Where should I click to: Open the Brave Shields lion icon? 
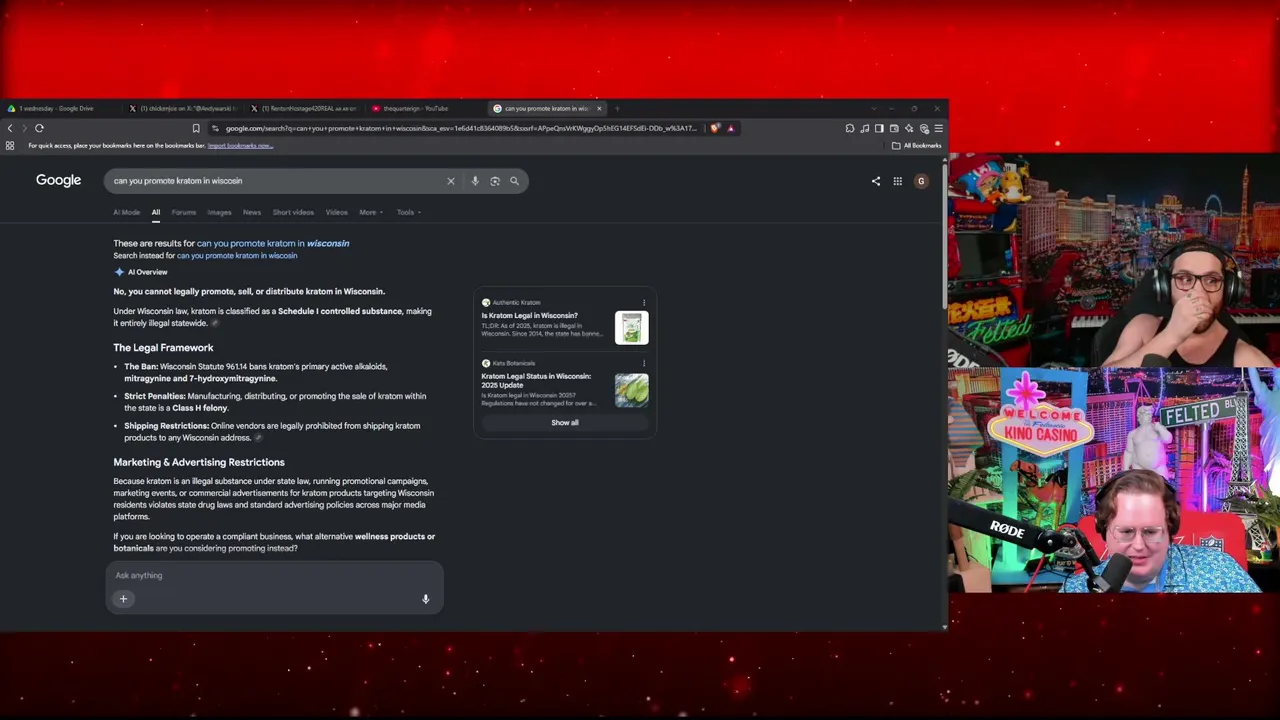point(715,128)
